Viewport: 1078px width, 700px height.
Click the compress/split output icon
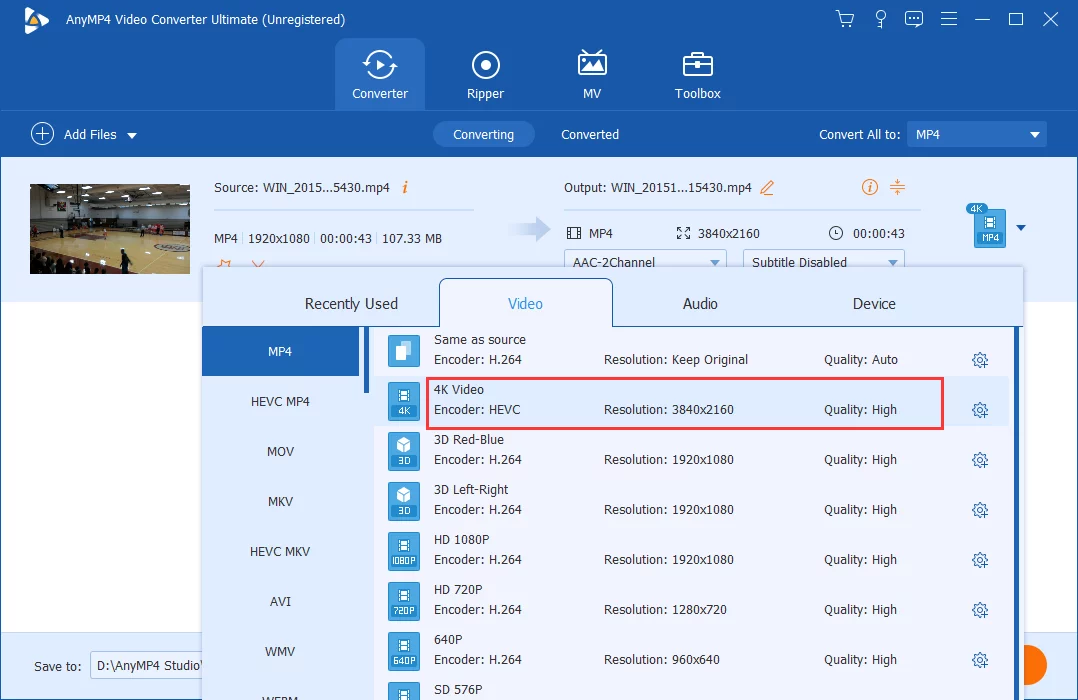(897, 187)
